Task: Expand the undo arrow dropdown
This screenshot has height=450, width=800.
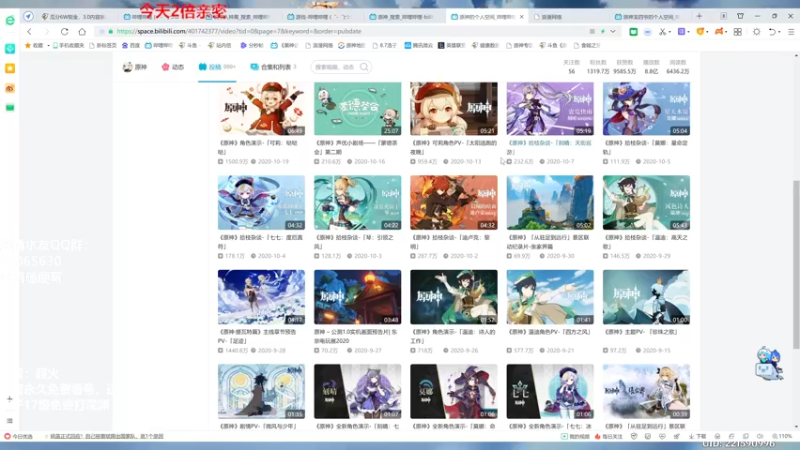Action: pos(780,32)
